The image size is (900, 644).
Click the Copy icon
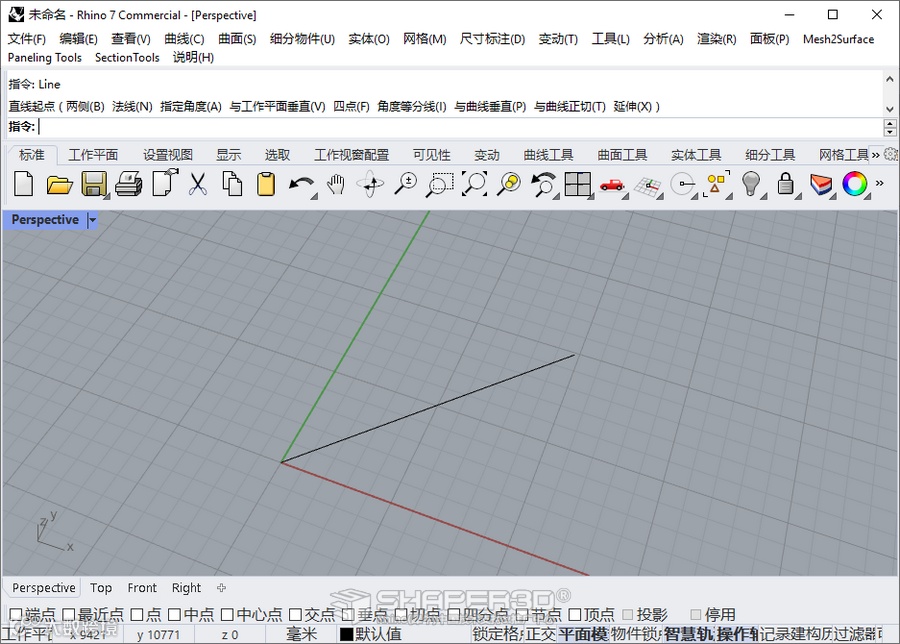click(232, 185)
